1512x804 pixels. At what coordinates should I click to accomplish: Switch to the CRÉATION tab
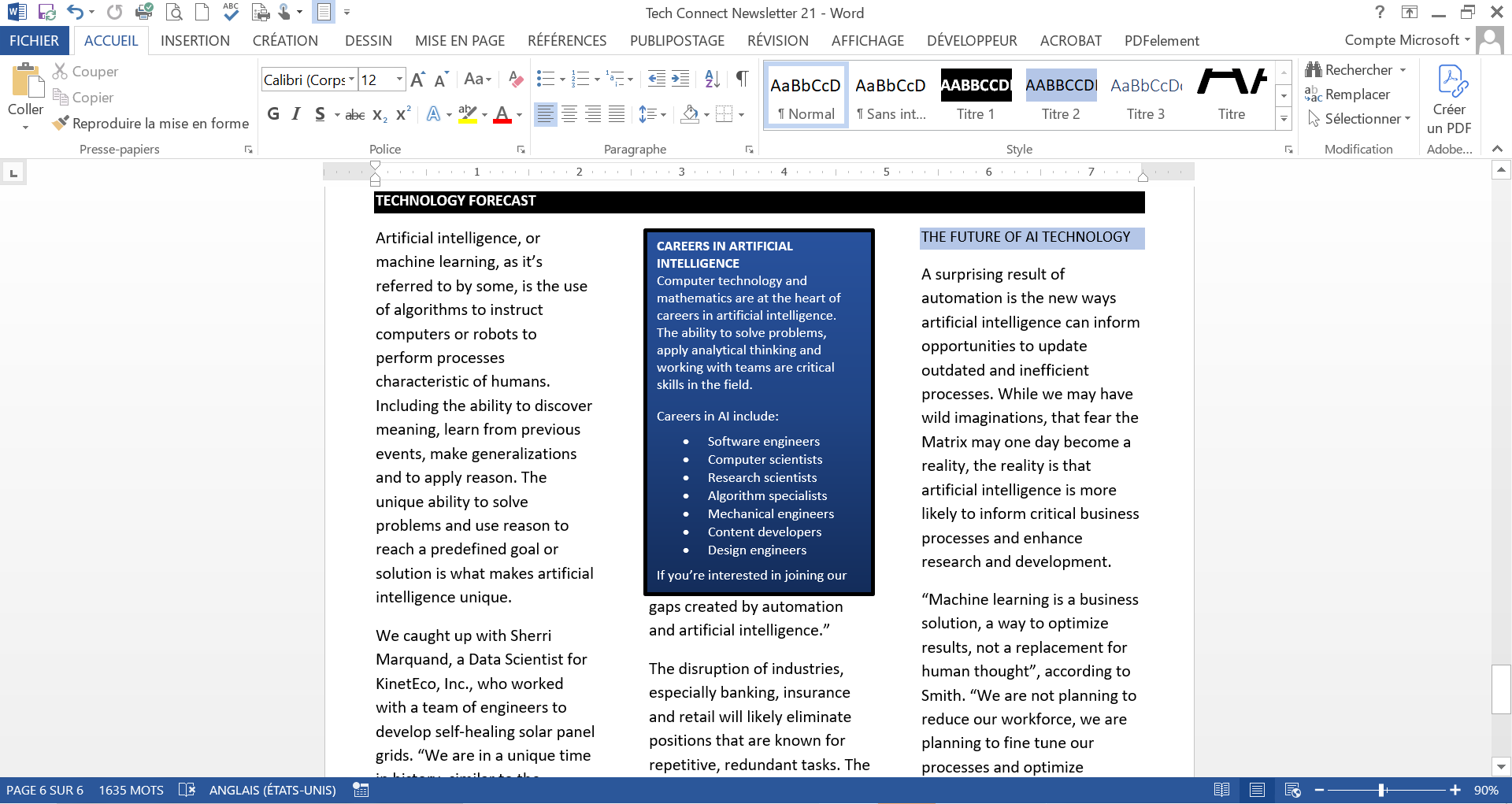285,41
